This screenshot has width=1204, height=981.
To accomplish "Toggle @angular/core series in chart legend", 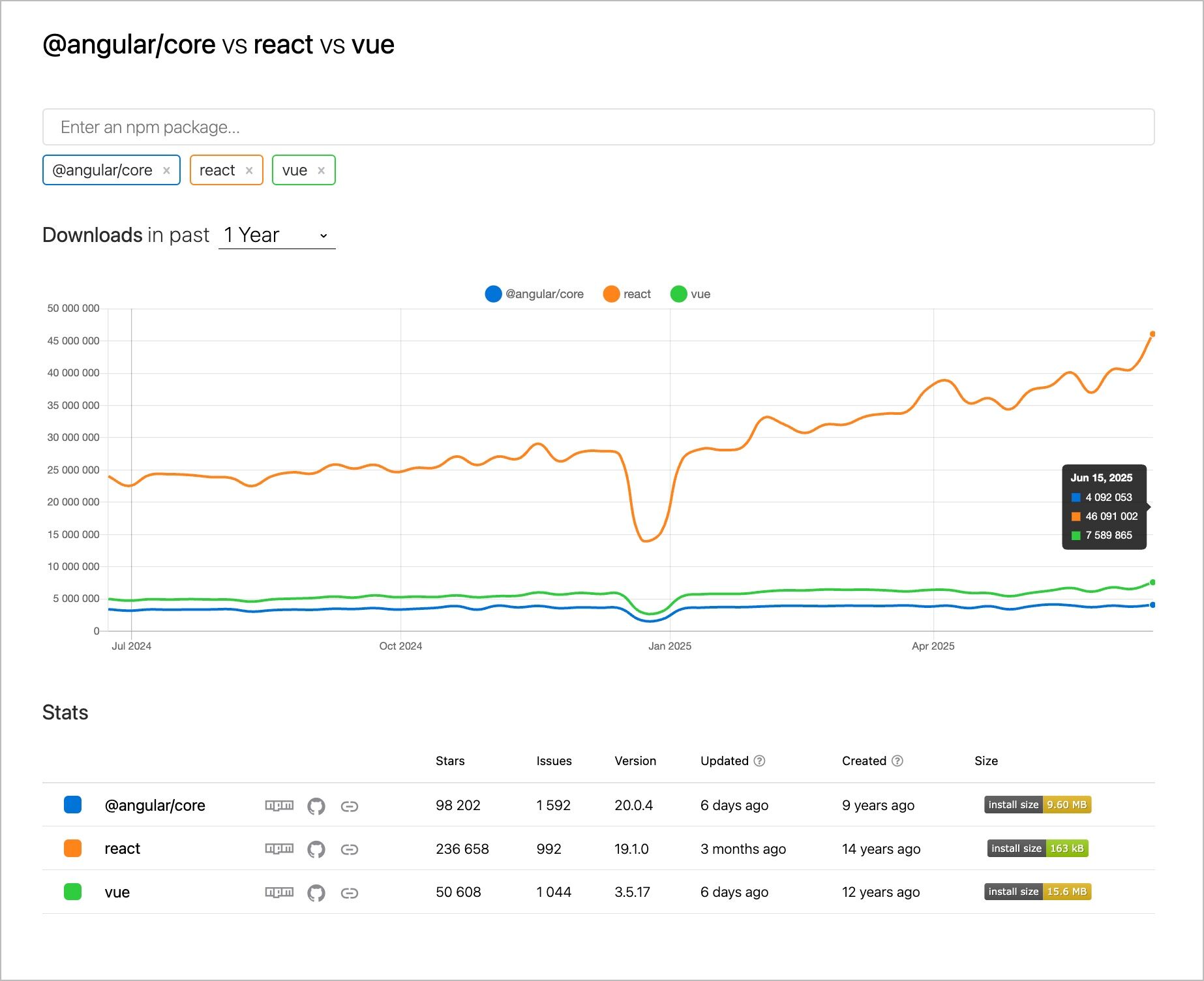I will [534, 294].
